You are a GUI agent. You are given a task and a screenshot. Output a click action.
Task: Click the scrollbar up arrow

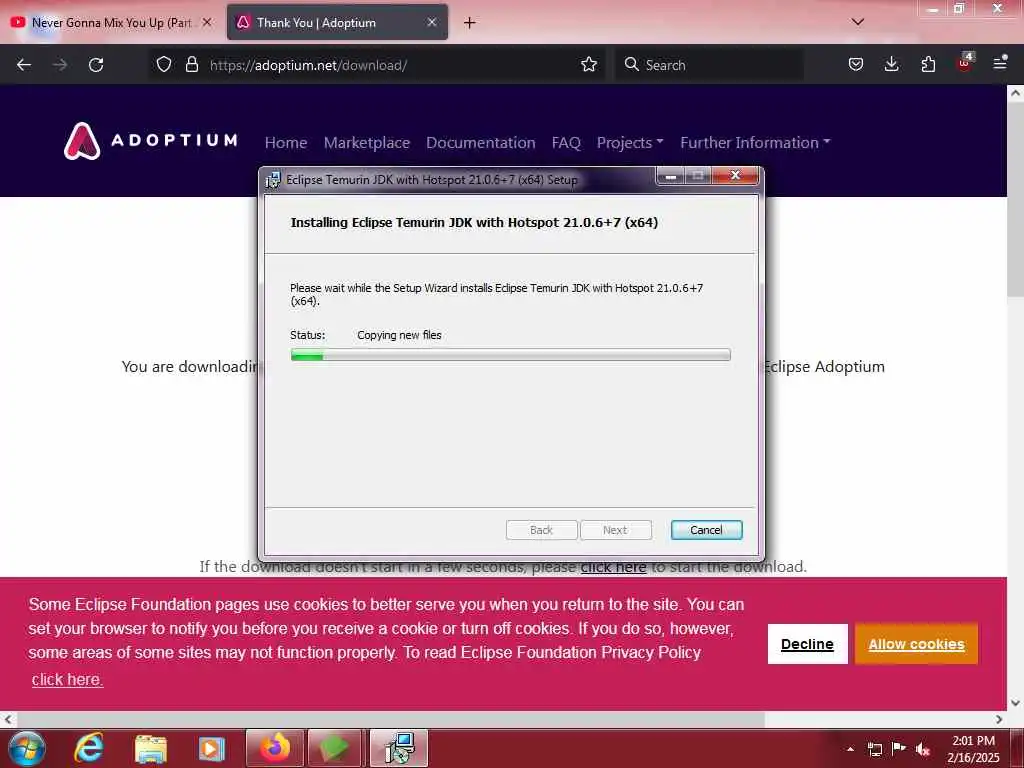1015,93
